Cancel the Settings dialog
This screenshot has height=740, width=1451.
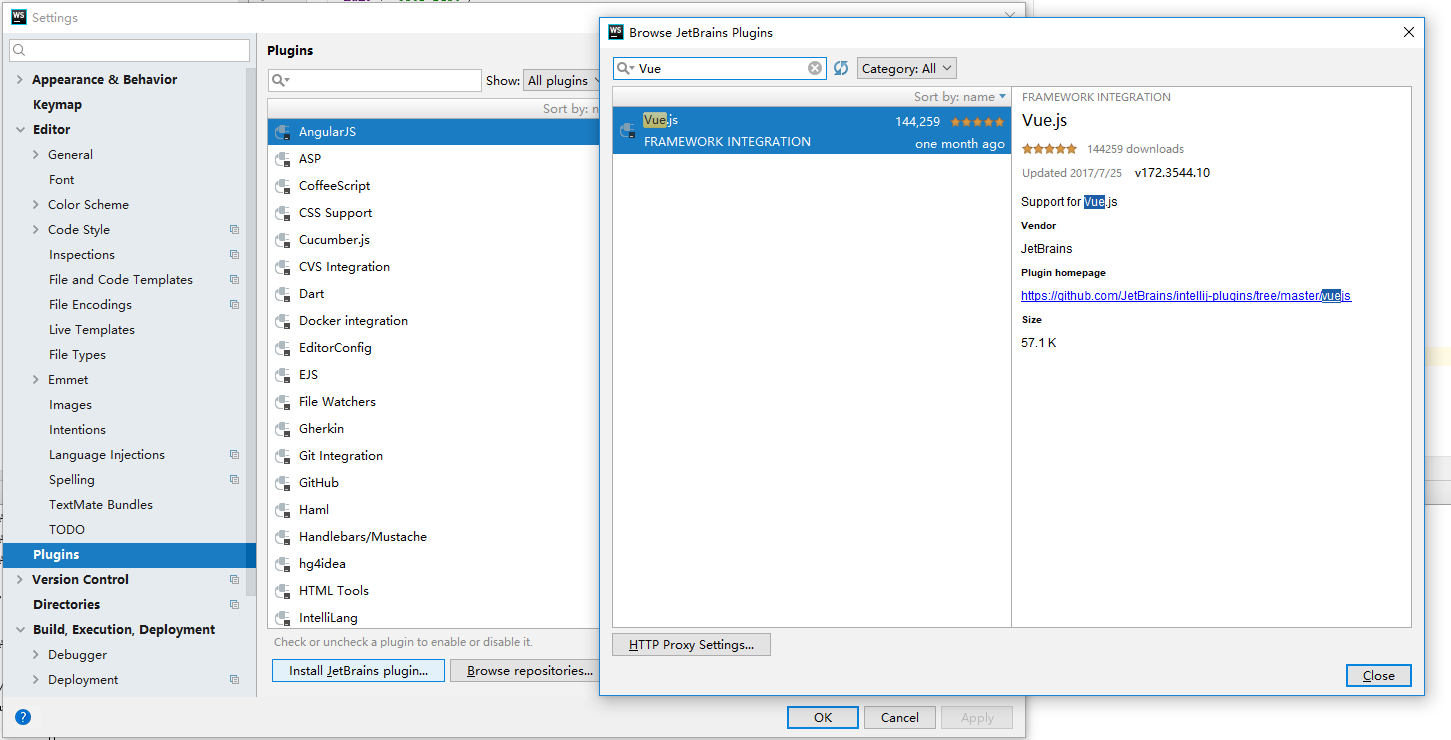pyautogui.click(x=900, y=717)
